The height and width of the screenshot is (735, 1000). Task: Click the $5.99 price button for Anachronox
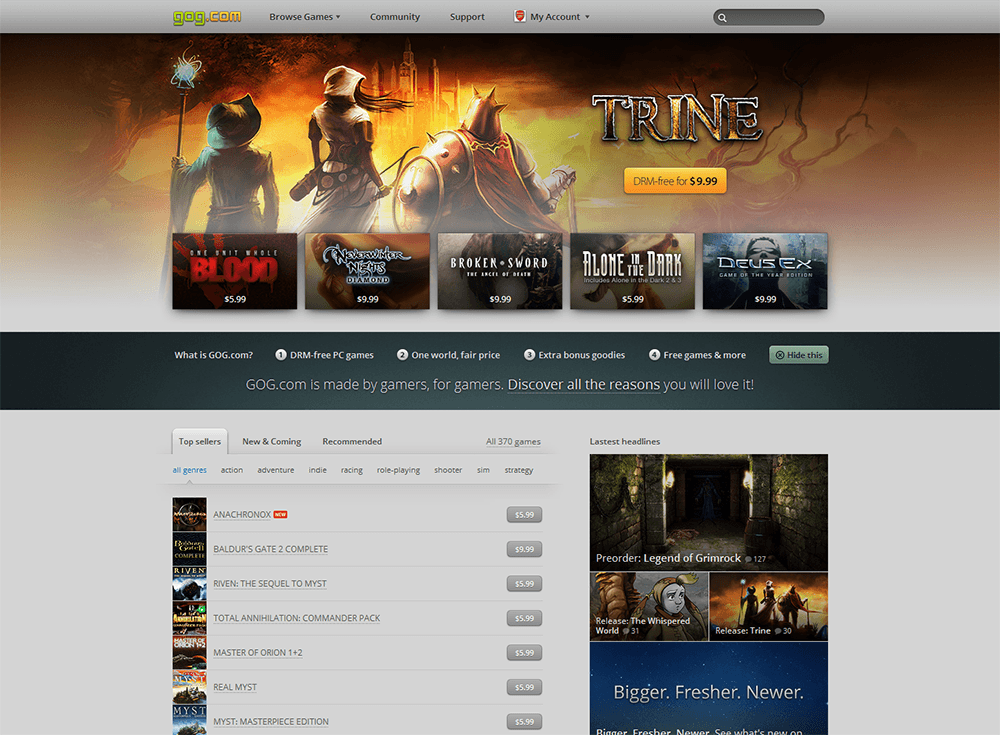524,515
